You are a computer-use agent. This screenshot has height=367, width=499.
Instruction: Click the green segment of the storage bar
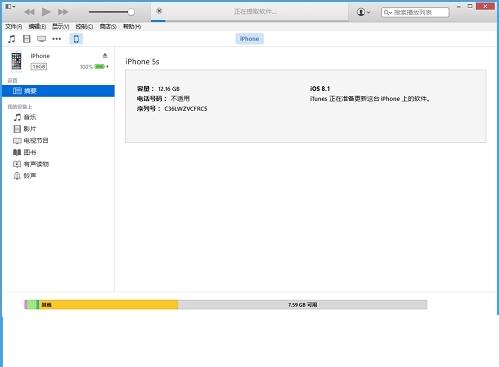[33, 305]
